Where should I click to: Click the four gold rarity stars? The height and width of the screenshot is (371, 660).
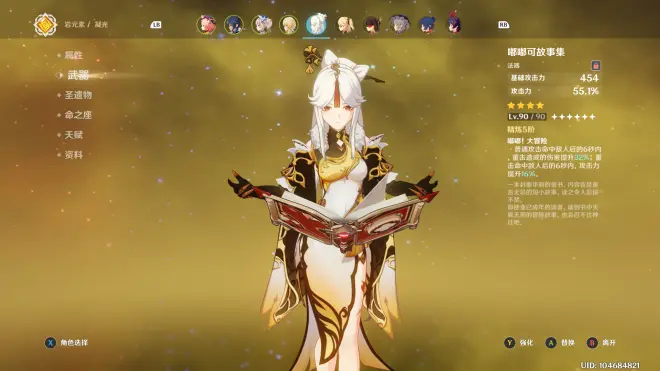pyautogui.click(x=526, y=105)
